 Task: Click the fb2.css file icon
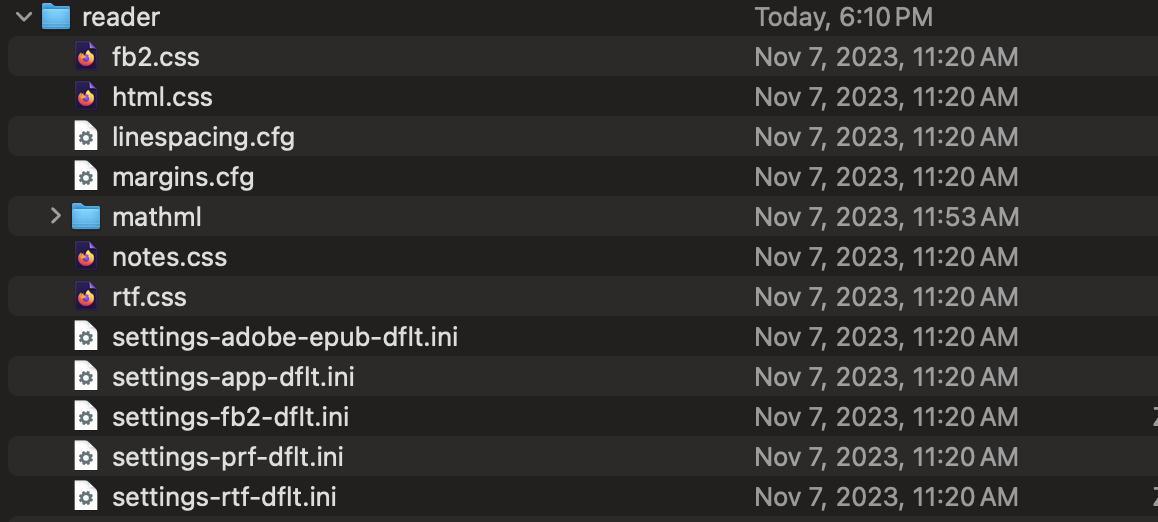point(87,57)
